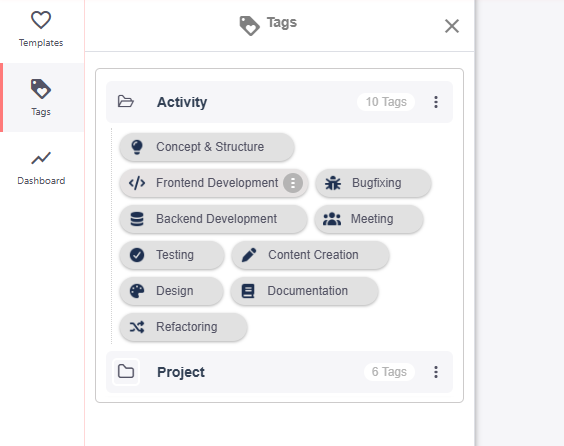Click the Design palette icon
This screenshot has width=564, height=446.
137,291
